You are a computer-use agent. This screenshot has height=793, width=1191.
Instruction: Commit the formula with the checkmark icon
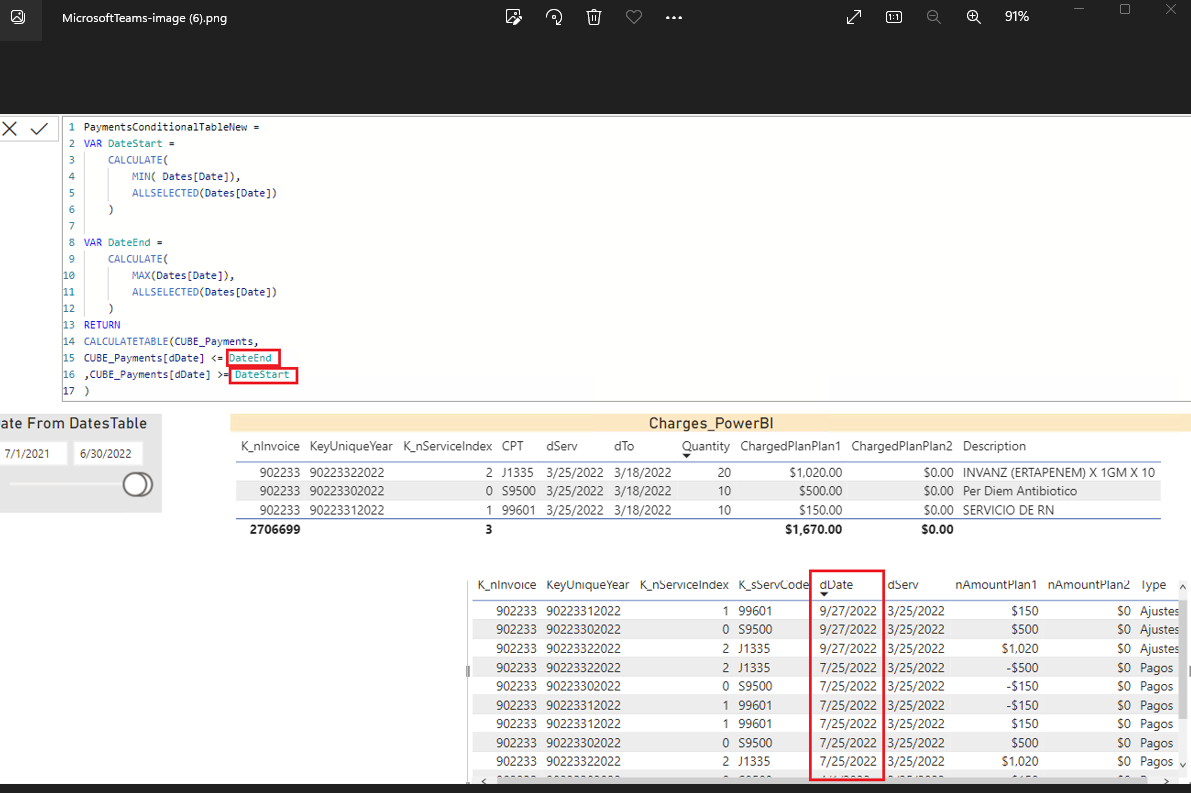[39, 128]
